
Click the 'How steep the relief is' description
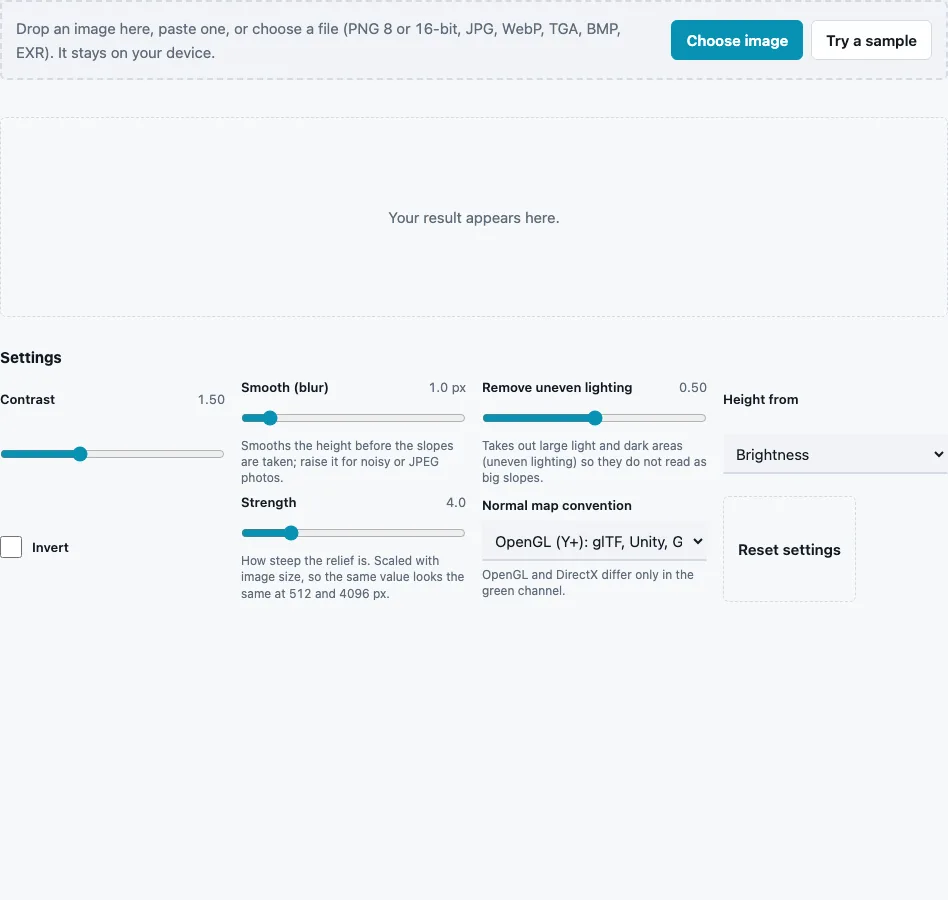[x=352, y=577]
